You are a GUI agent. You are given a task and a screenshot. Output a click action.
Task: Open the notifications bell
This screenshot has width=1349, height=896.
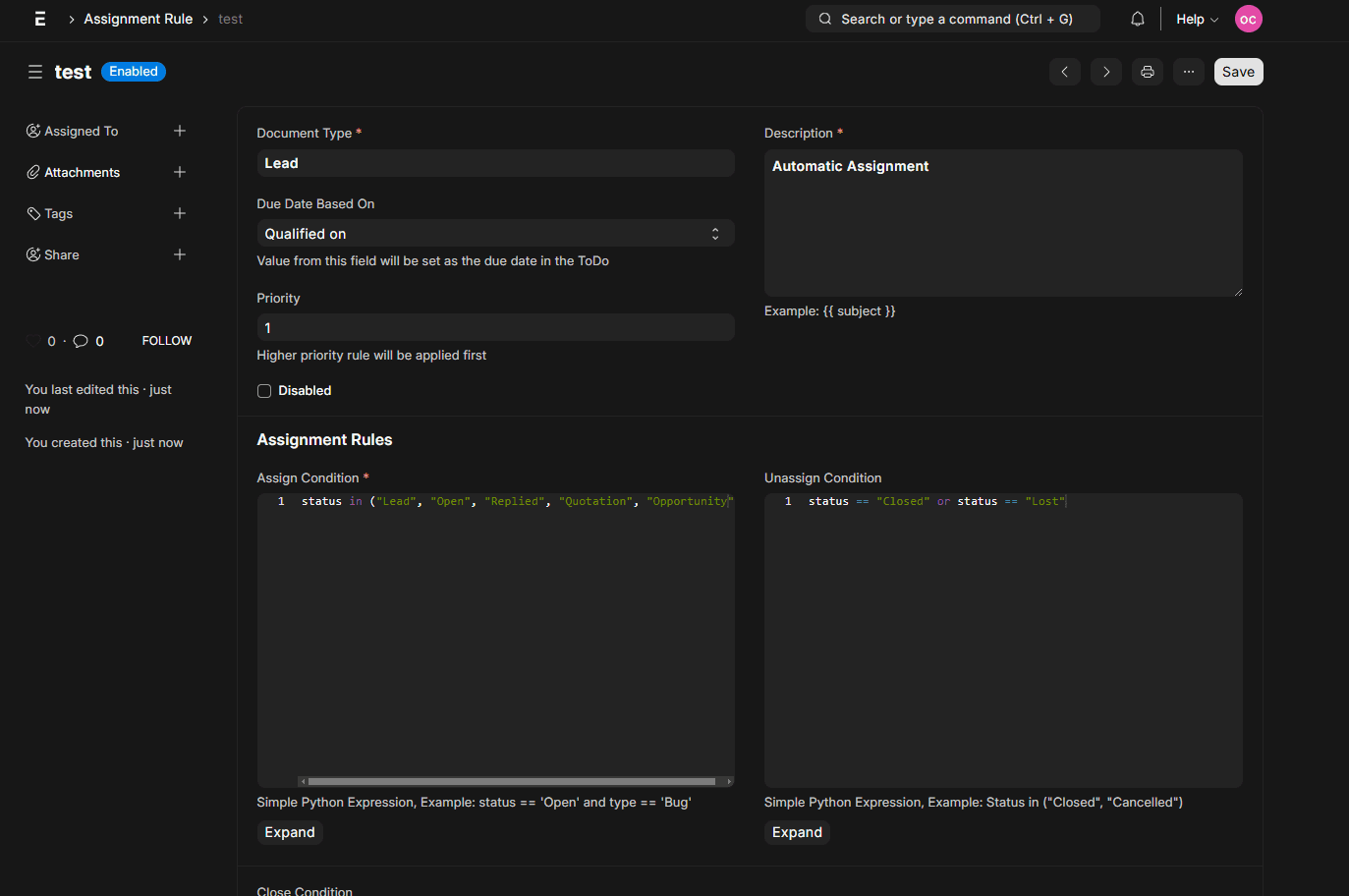pyautogui.click(x=1138, y=19)
